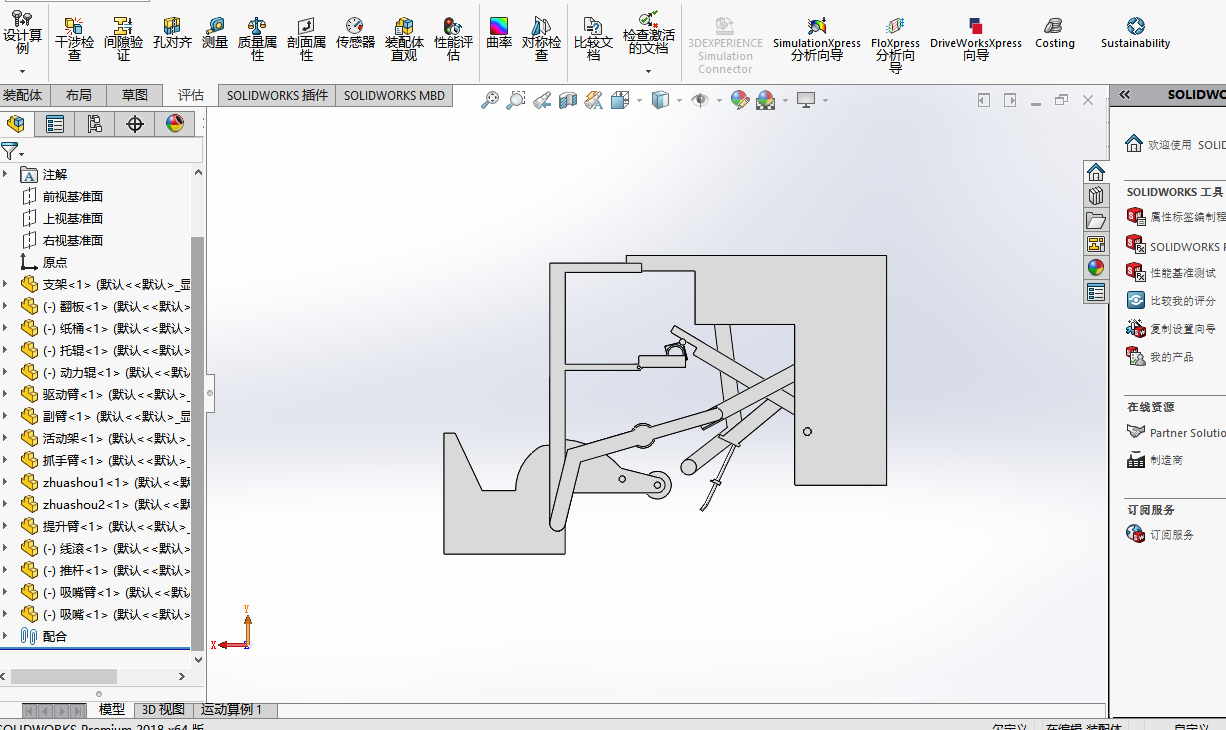Run 性能评估 performance evaluation
Viewport: 1226px width, 730px height.
[453, 38]
